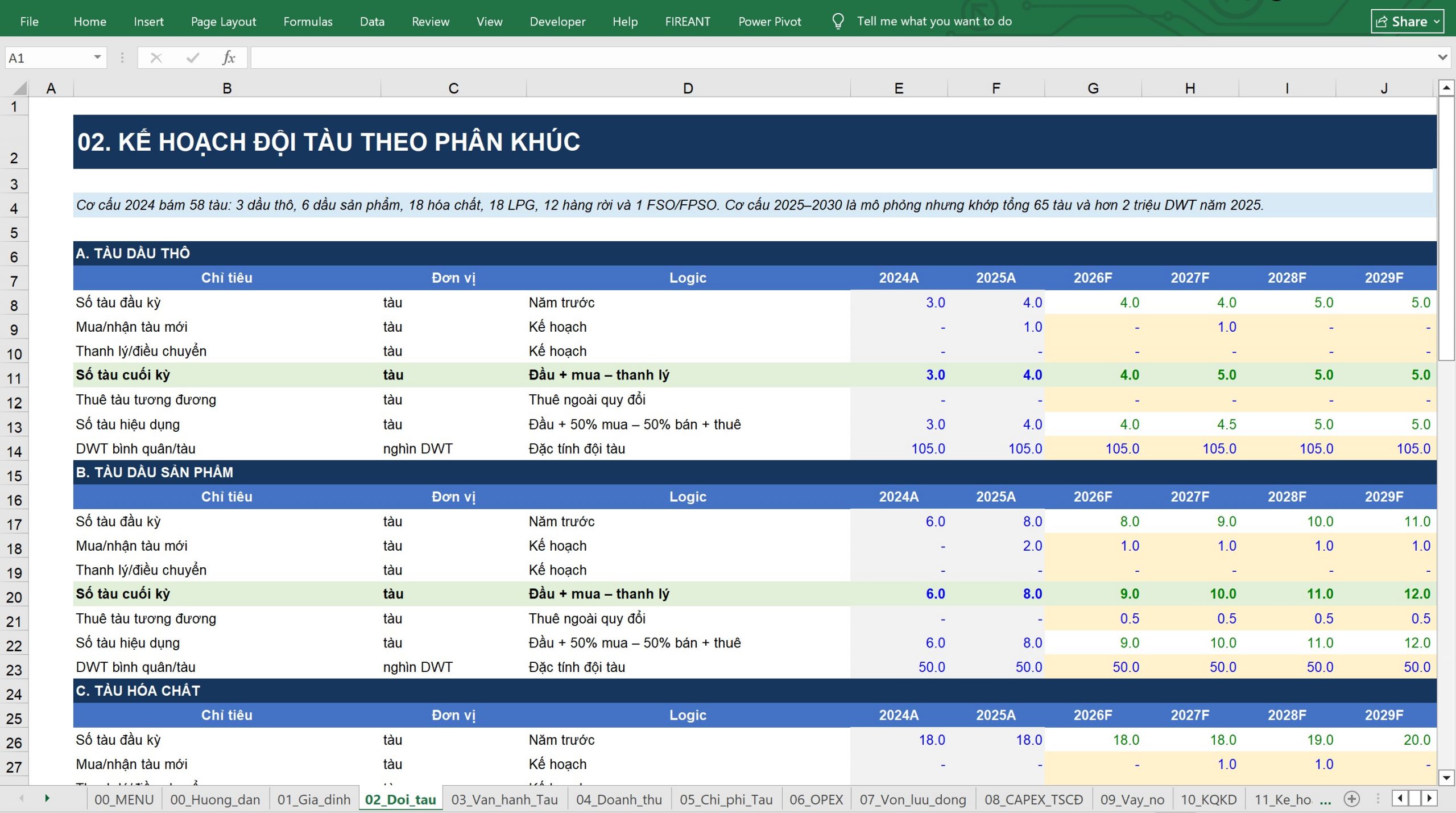The height and width of the screenshot is (813, 1456).
Task: Click the sheet tab scroll right arrow
Action: (47, 799)
